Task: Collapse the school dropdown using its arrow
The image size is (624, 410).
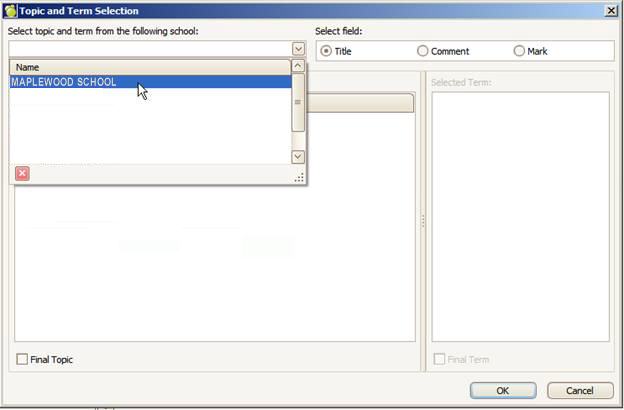Action: (298, 49)
